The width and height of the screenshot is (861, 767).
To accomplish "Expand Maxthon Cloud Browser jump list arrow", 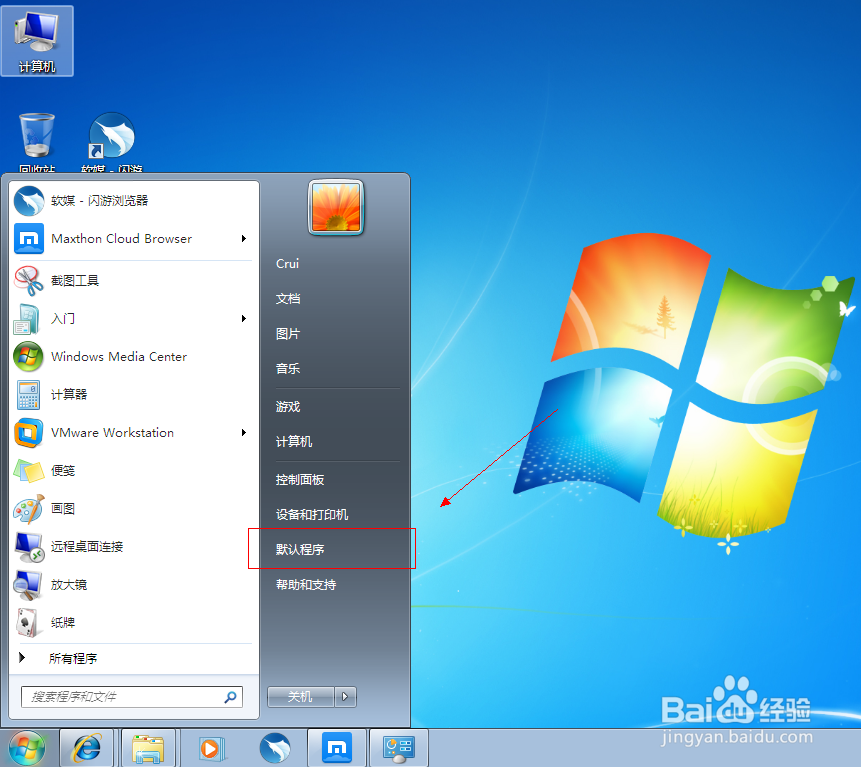I will (244, 239).
